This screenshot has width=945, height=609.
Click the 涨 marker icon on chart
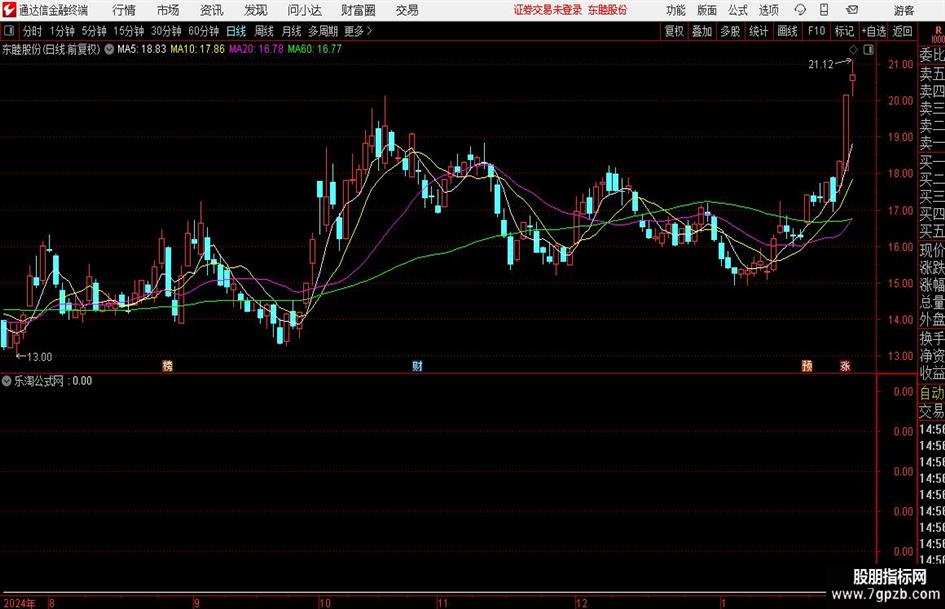(x=846, y=366)
